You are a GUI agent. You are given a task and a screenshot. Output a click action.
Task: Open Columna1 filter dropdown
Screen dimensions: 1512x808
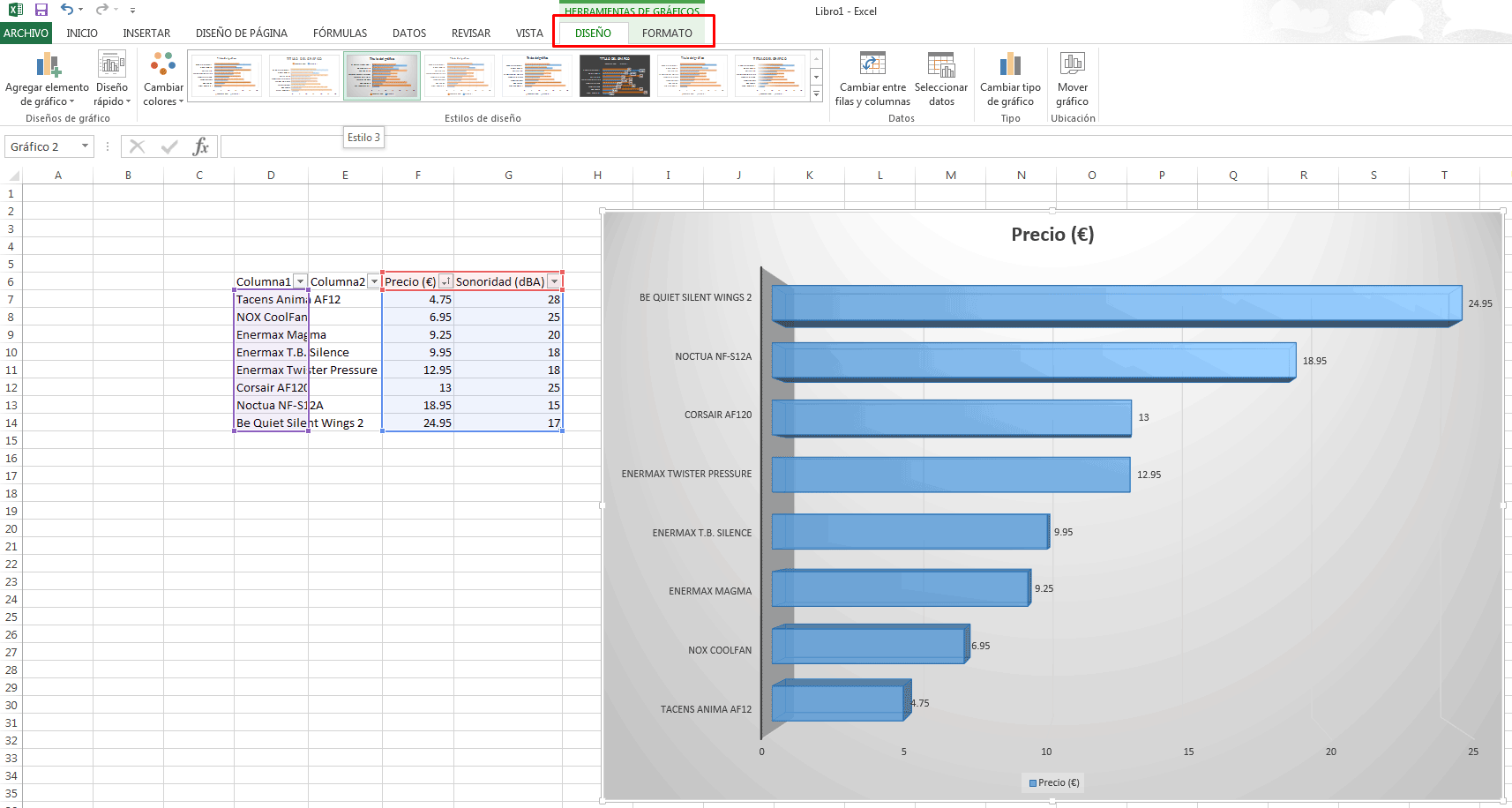300,281
